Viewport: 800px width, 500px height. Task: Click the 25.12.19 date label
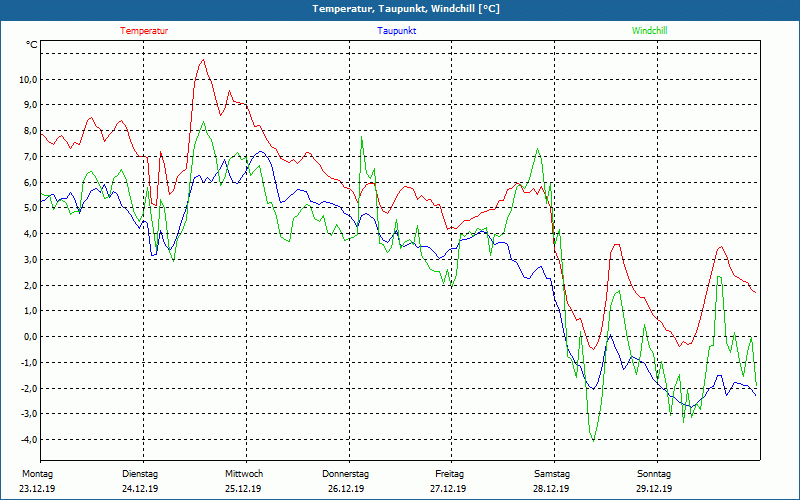(243, 489)
